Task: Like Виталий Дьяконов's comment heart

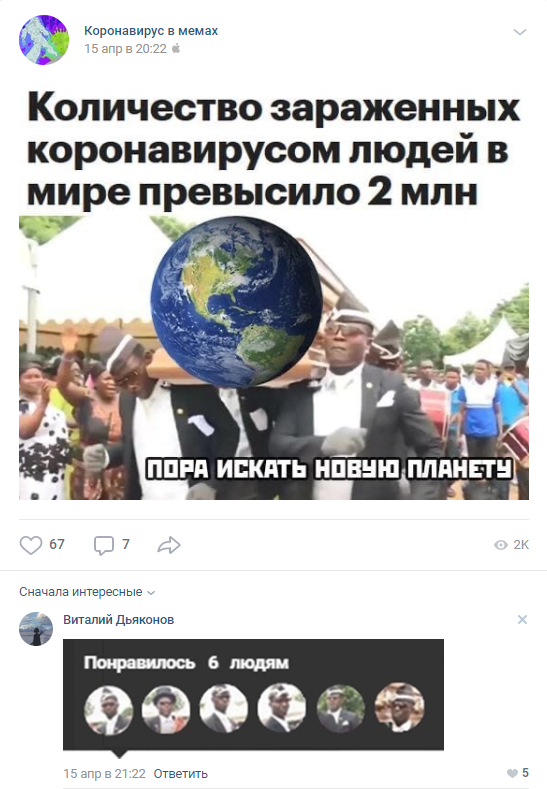Action: click(x=512, y=773)
